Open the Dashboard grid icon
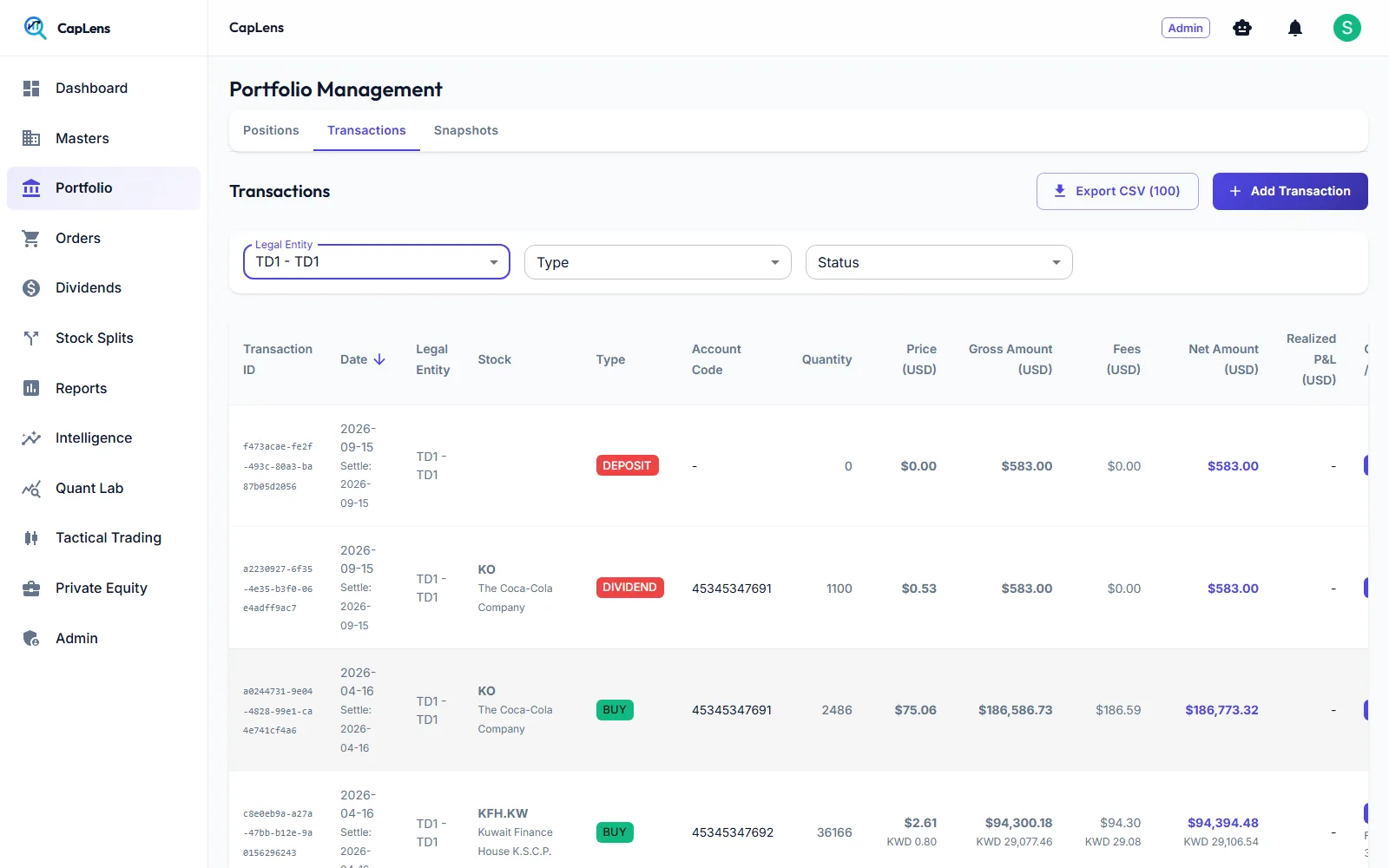 (31, 89)
